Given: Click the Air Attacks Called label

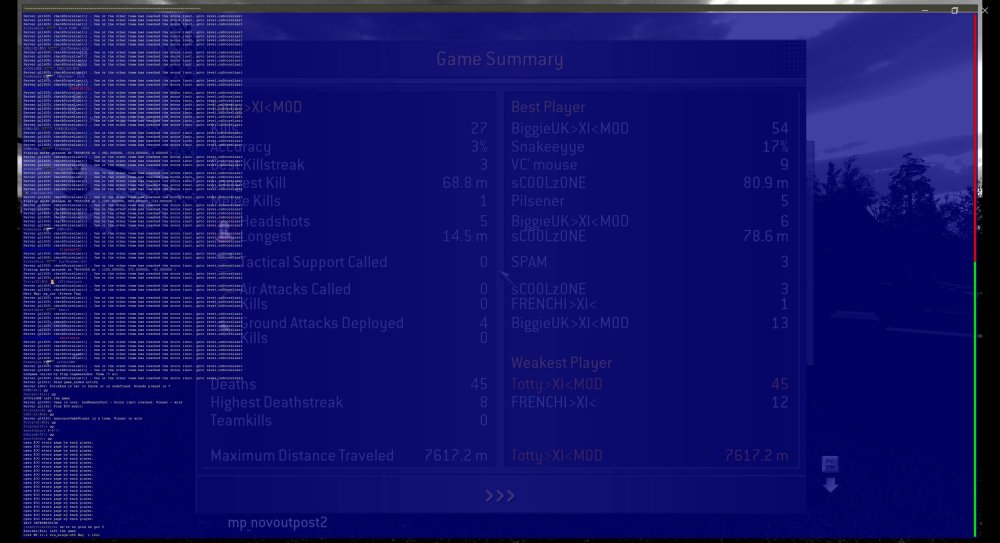Looking at the screenshot, I should tap(295, 290).
